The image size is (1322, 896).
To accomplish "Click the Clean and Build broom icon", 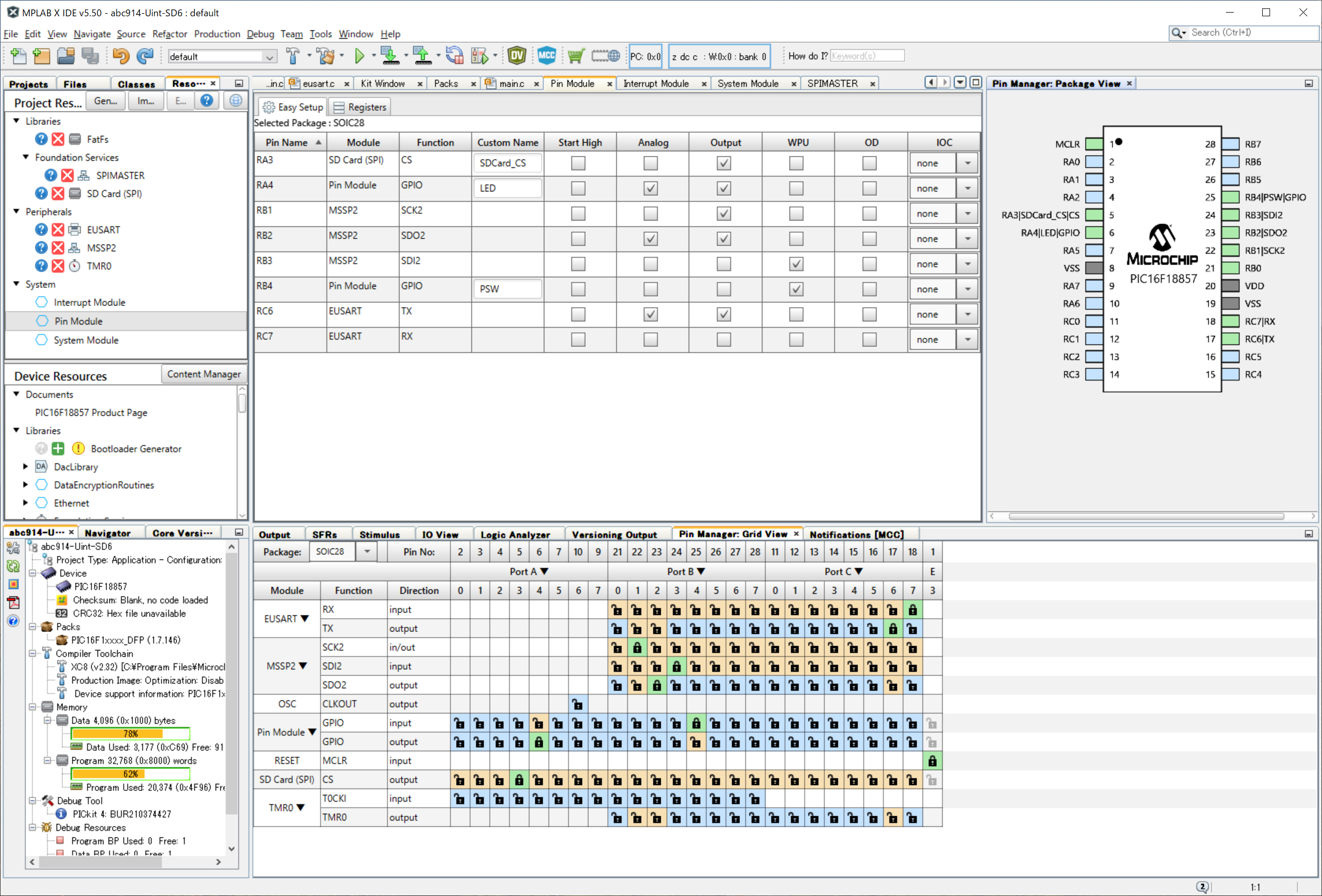I will click(326, 56).
